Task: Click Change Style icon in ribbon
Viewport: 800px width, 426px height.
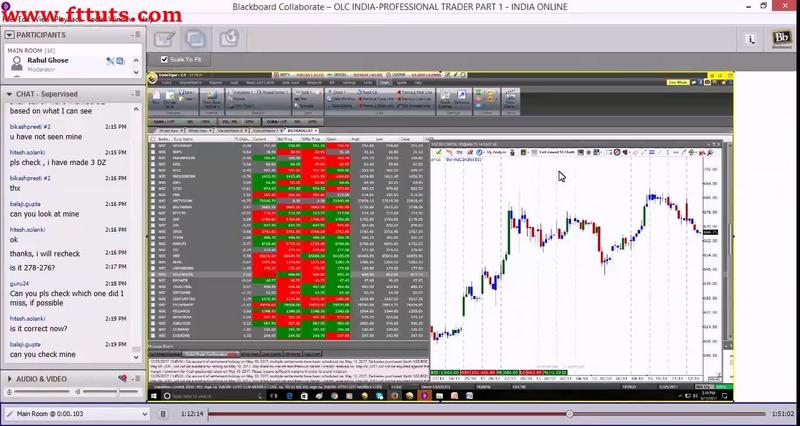Action: (169, 98)
